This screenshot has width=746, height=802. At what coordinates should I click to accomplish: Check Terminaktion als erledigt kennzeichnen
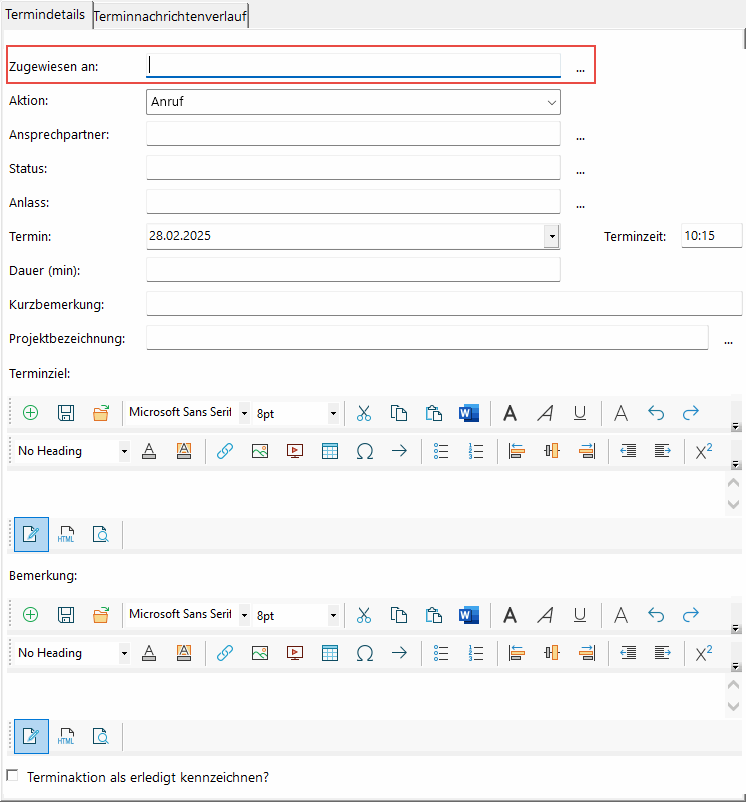click(12, 775)
